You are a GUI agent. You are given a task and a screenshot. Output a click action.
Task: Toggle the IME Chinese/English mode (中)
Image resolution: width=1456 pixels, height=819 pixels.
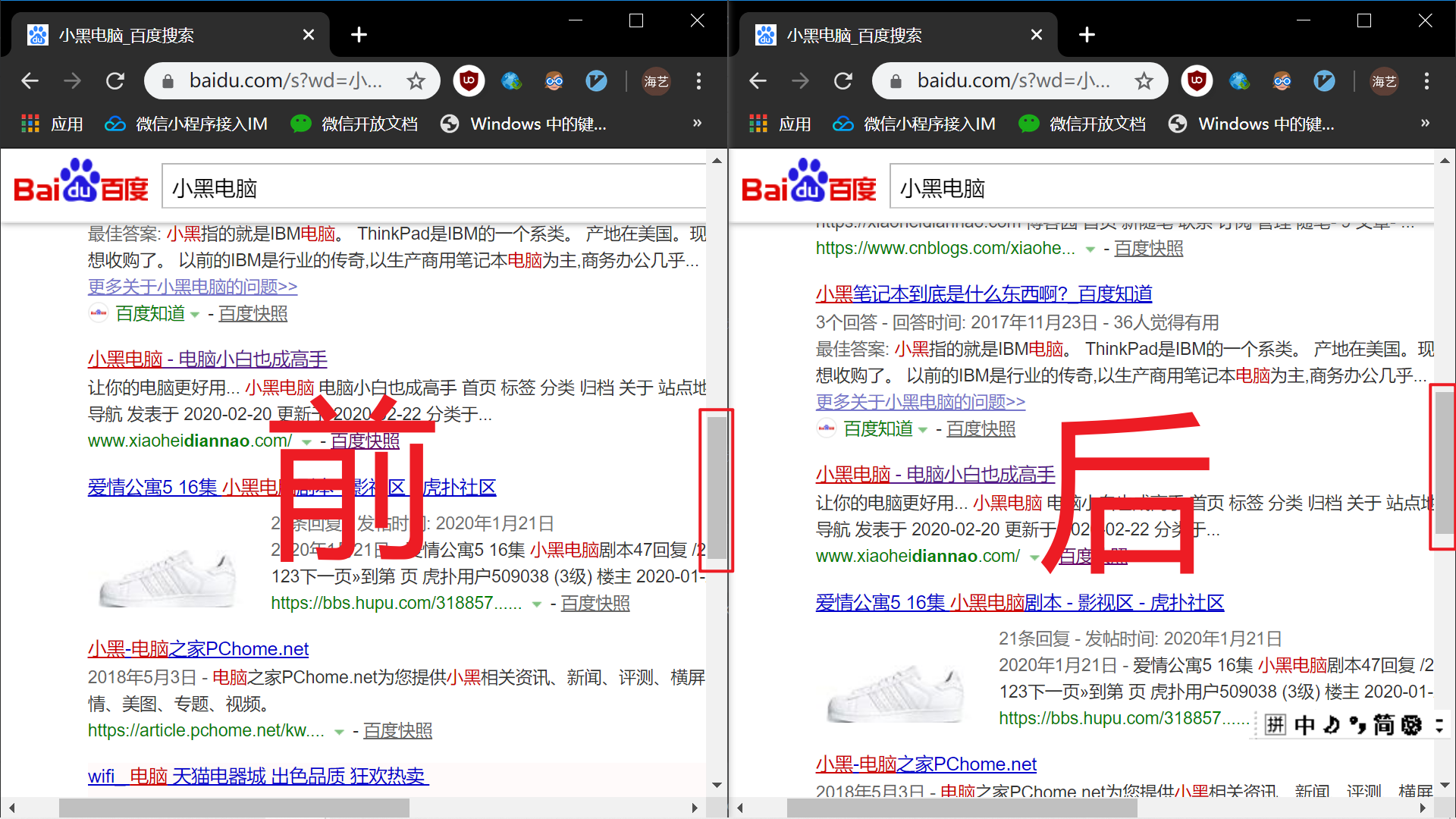point(1304,725)
